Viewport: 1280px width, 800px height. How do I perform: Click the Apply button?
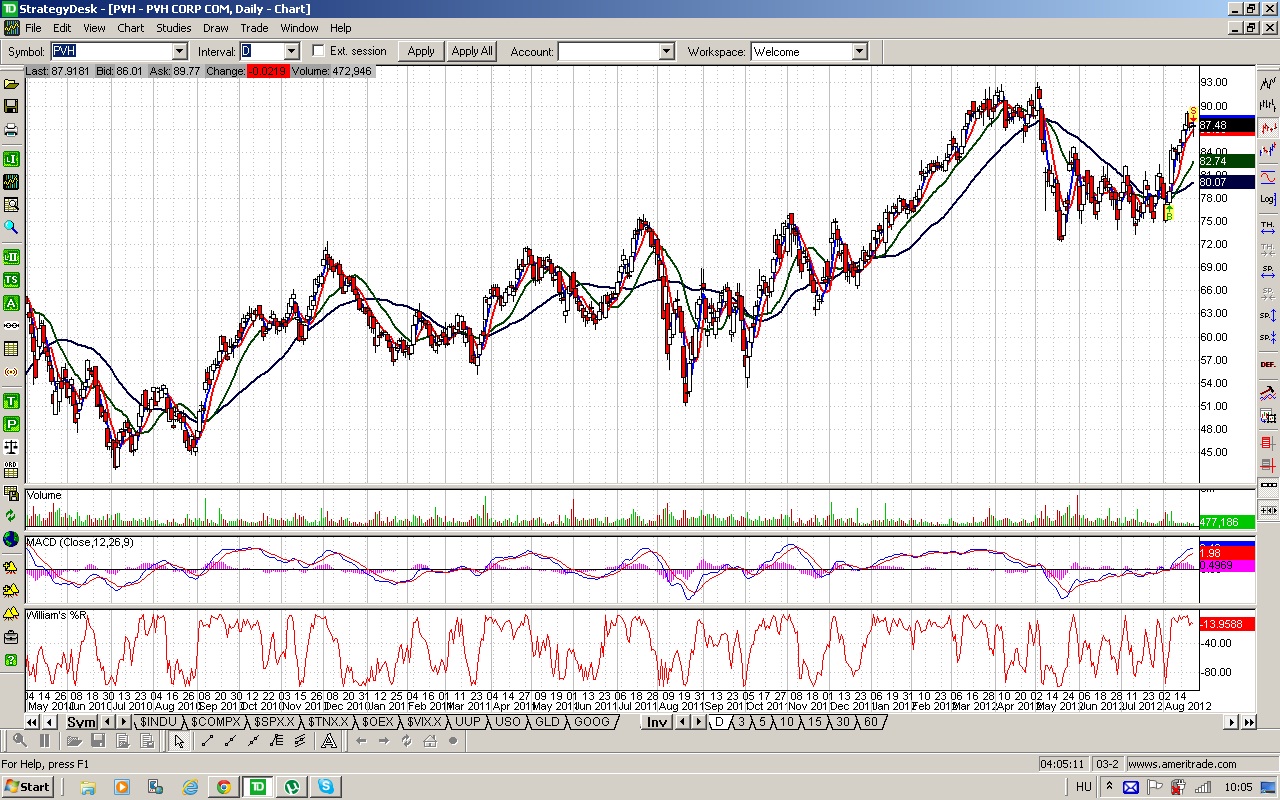click(x=421, y=51)
